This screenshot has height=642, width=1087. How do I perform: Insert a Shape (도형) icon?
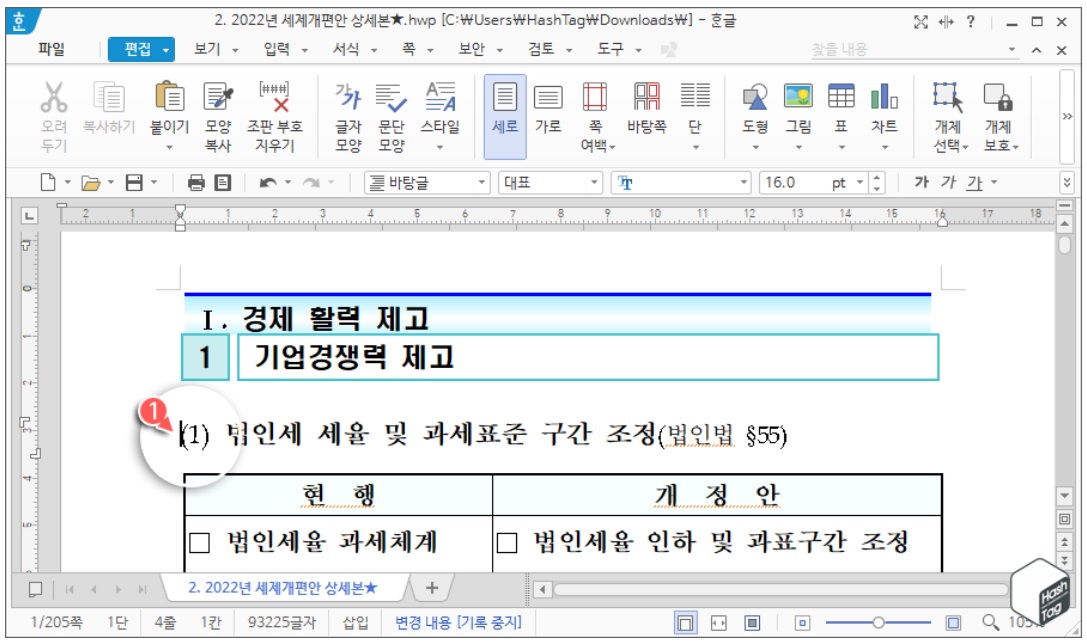click(755, 97)
